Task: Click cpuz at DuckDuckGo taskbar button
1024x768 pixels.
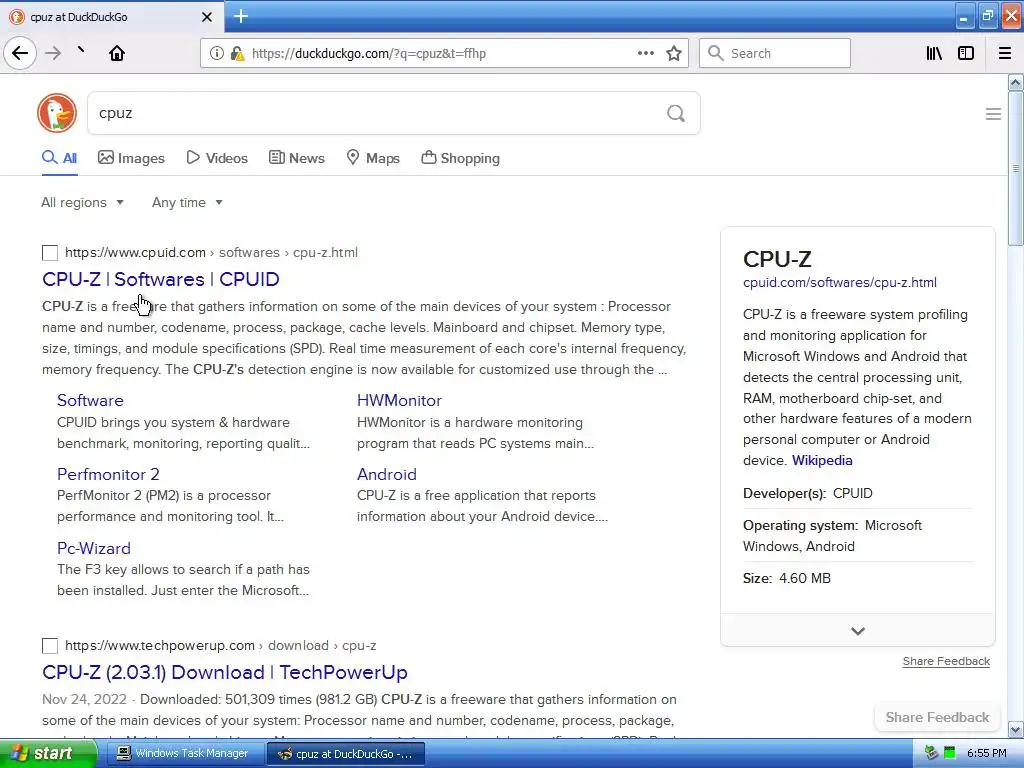Action: click(346, 754)
